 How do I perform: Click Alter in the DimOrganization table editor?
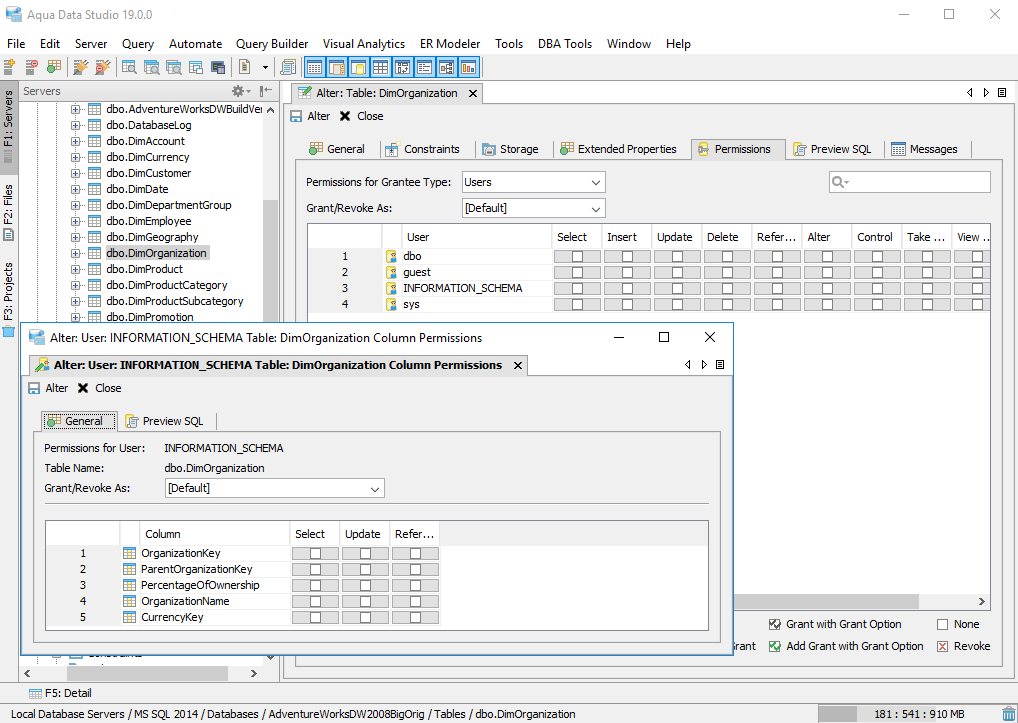pos(310,116)
